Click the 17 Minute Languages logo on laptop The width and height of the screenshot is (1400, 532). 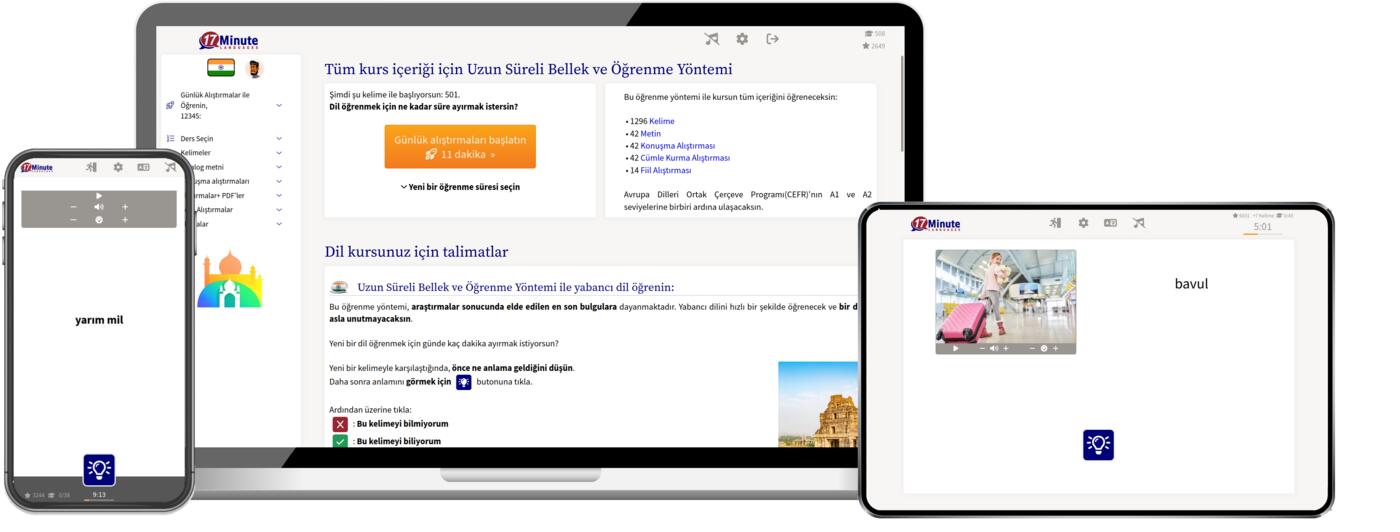[x=228, y=41]
